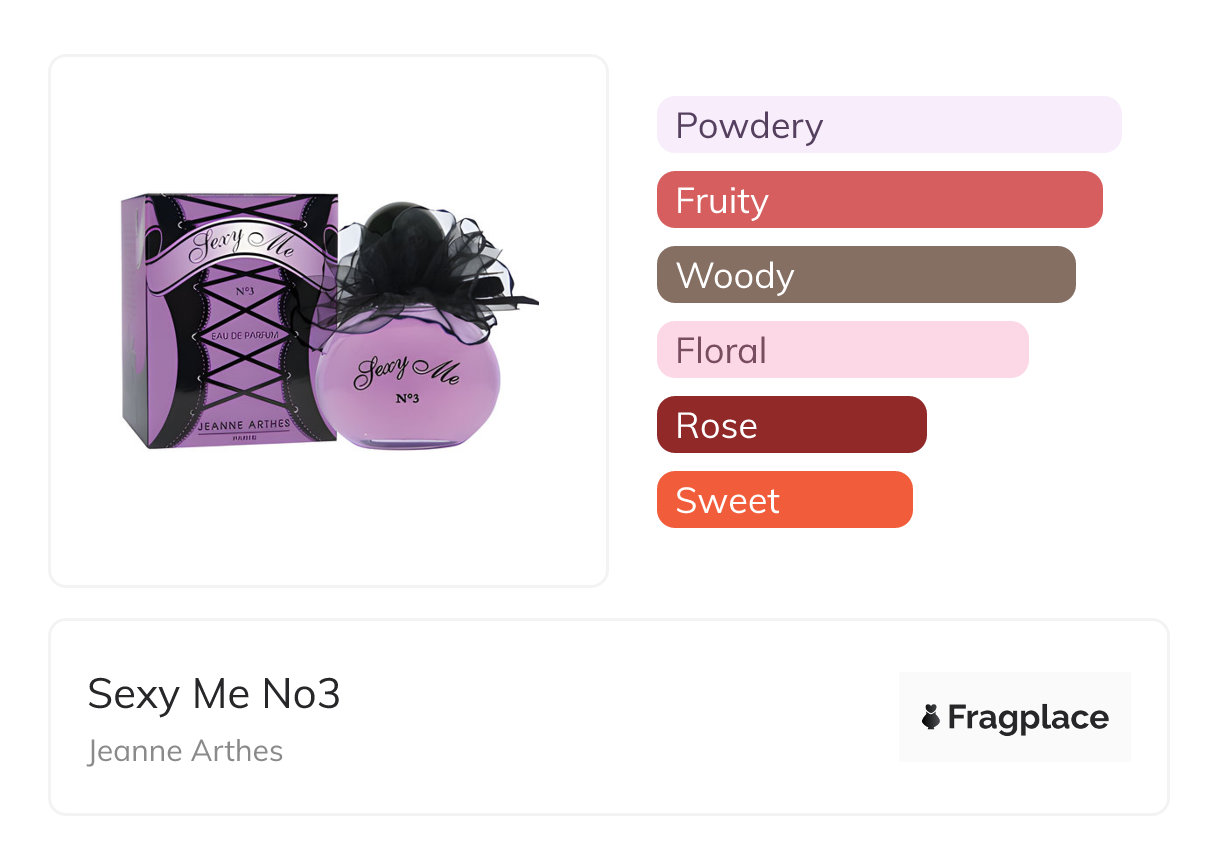Click the Fragplace bottle logo icon

pos(931,717)
